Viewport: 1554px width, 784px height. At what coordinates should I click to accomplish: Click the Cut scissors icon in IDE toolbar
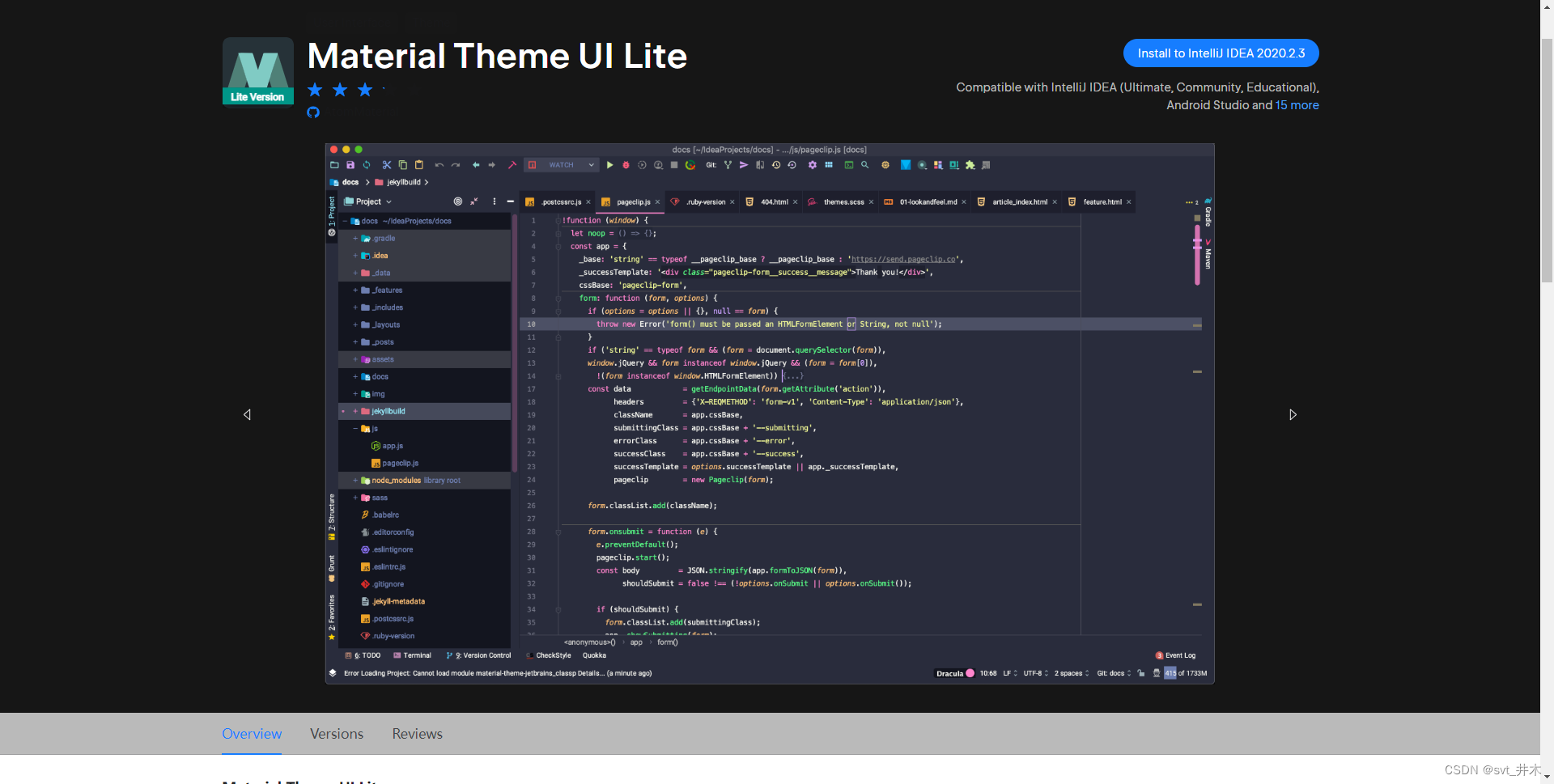tap(387, 165)
